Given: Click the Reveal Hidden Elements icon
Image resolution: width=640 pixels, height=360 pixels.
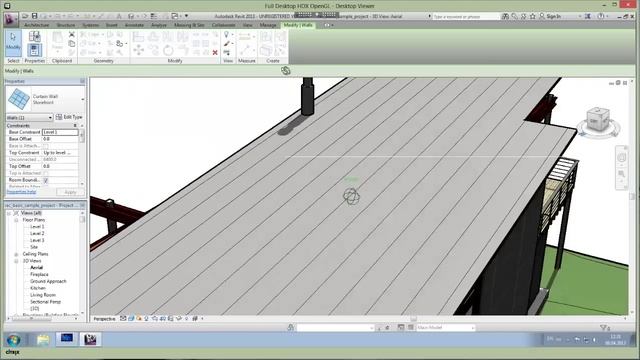Looking at the screenshot, I should [x=187, y=318].
